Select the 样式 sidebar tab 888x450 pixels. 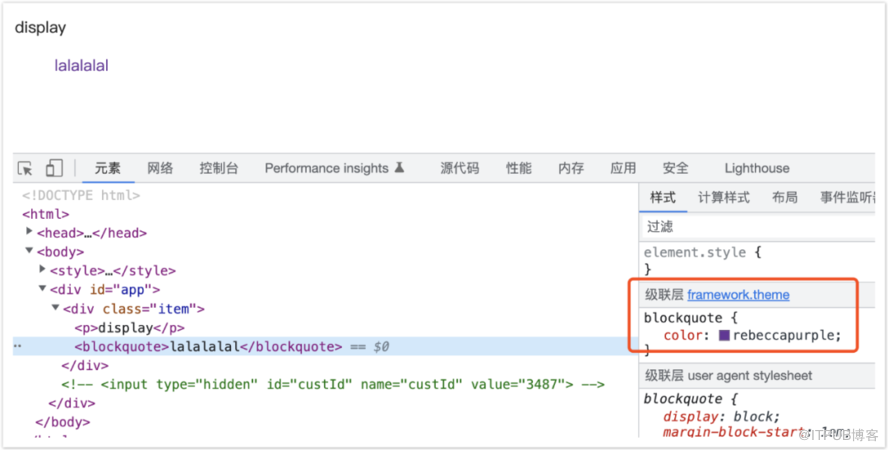pyautogui.click(x=663, y=198)
